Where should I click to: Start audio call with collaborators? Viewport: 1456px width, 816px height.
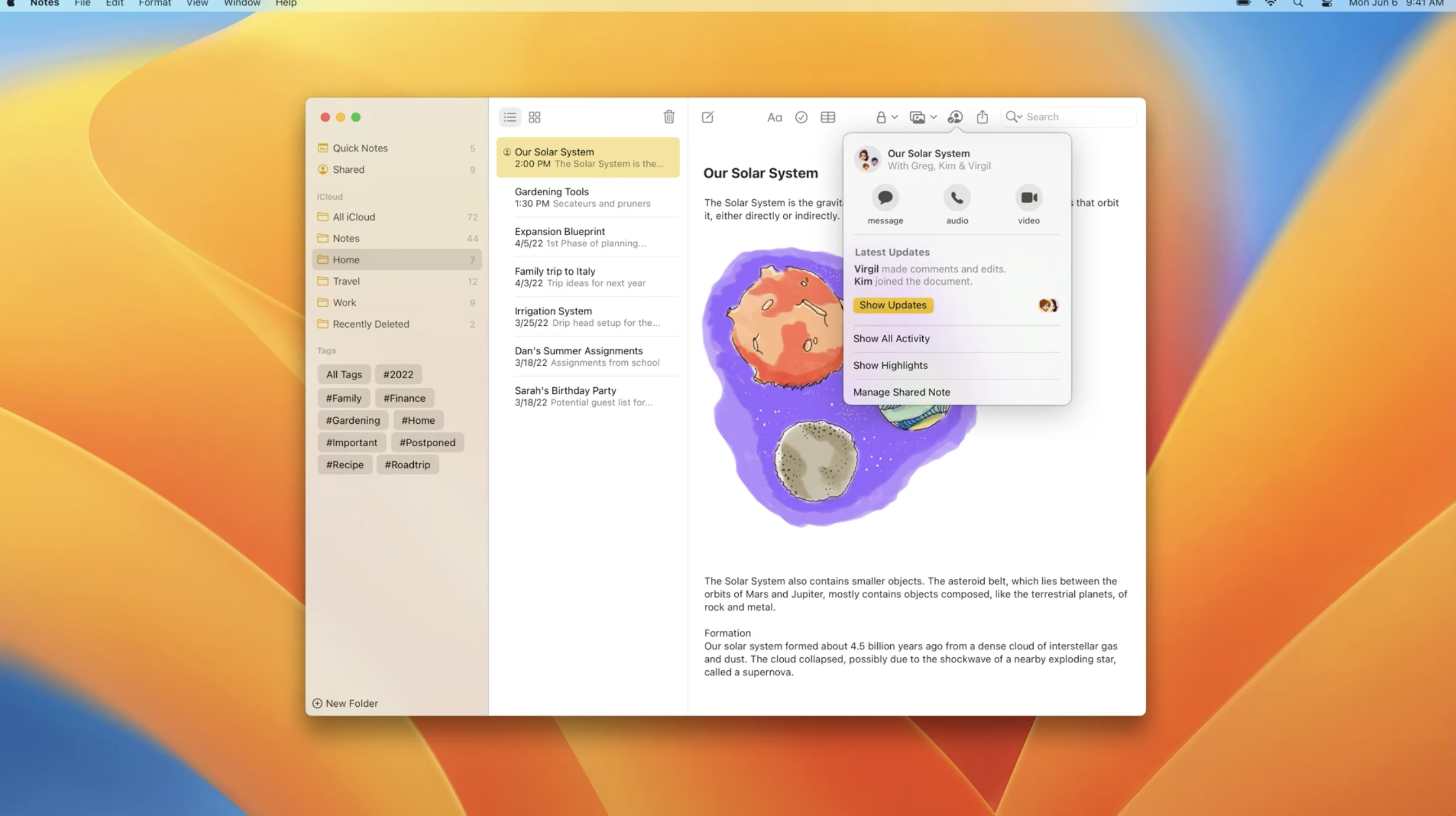pyautogui.click(x=957, y=198)
